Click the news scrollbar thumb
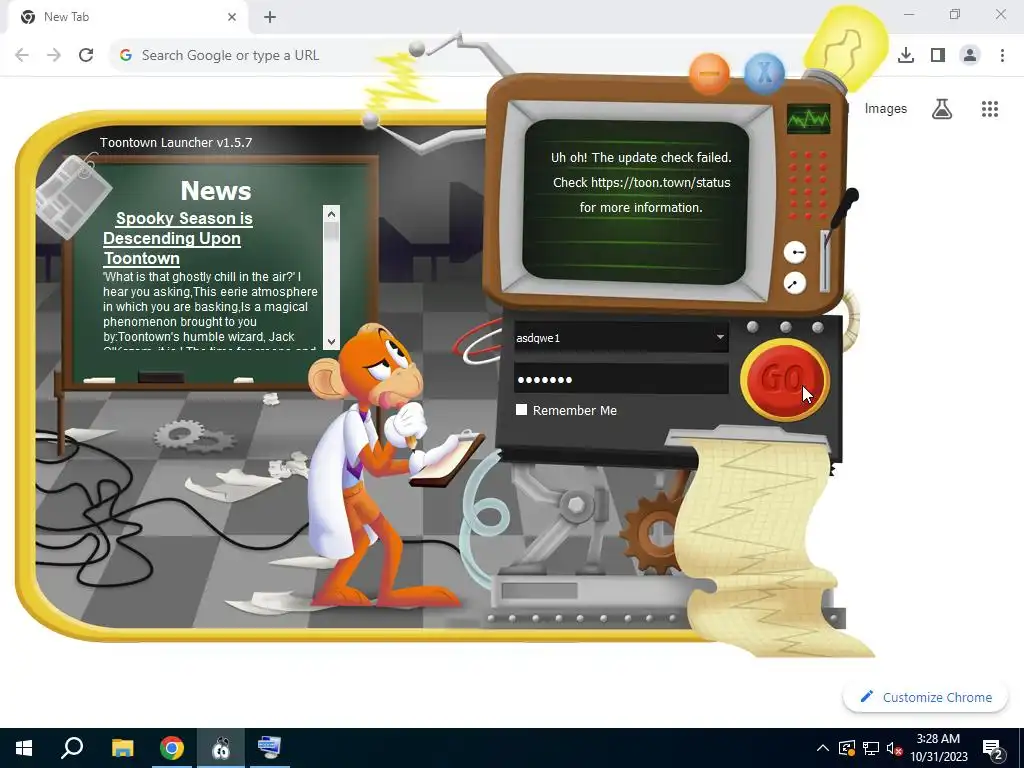1024x768 pixels. tap(331, 231)
